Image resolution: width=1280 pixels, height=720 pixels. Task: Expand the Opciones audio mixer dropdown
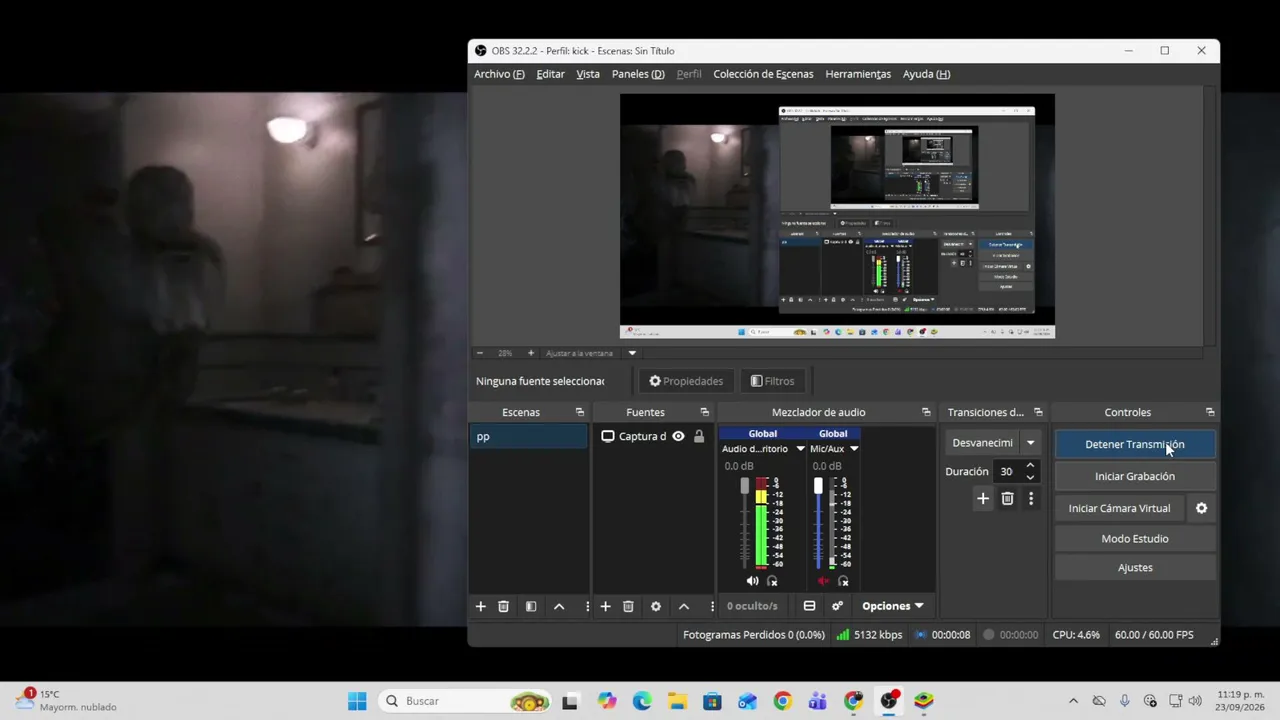892,606
